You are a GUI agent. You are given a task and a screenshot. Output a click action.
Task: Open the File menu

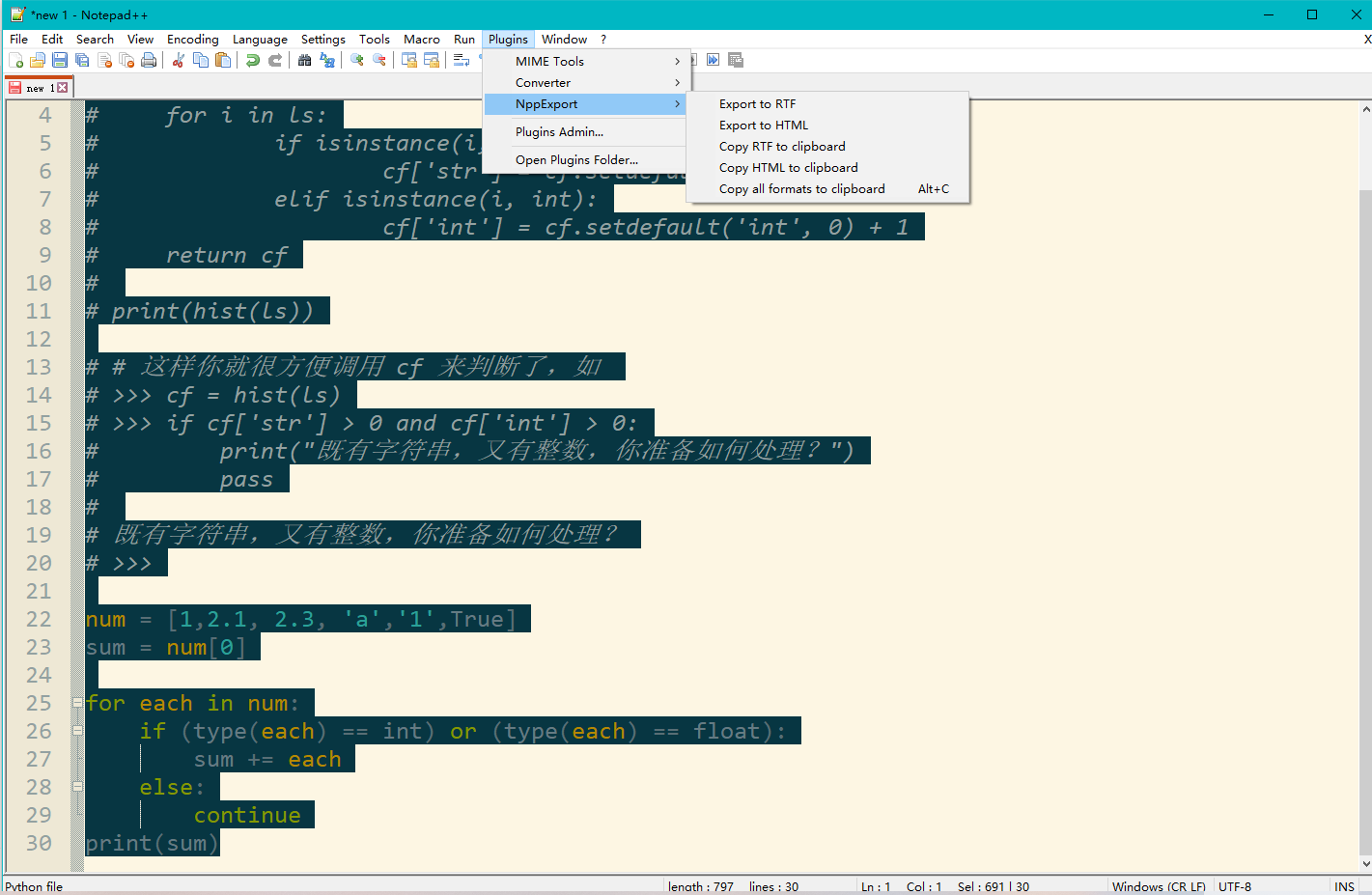18,40
